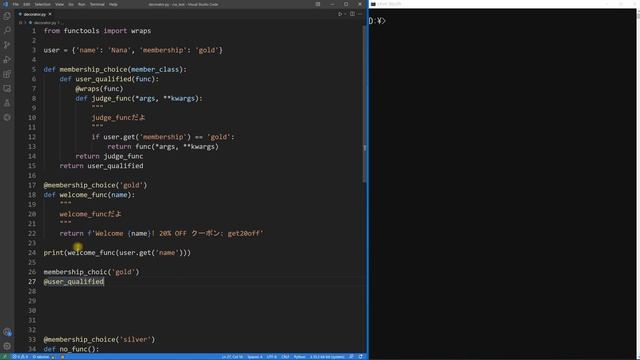This screenshot has height=360, width=640.
Task: Change the file encoding UTF-8 in the status bar
Action: click(x=271, y=357)
